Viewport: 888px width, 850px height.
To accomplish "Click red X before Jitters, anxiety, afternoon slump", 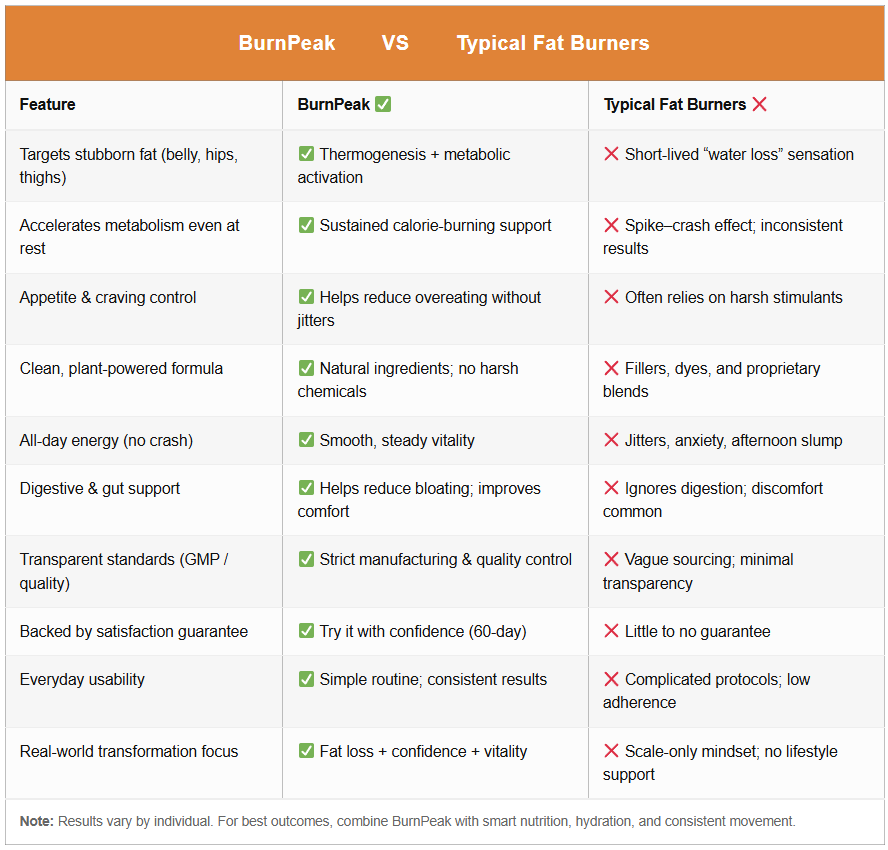I will (x=611, y=441).
